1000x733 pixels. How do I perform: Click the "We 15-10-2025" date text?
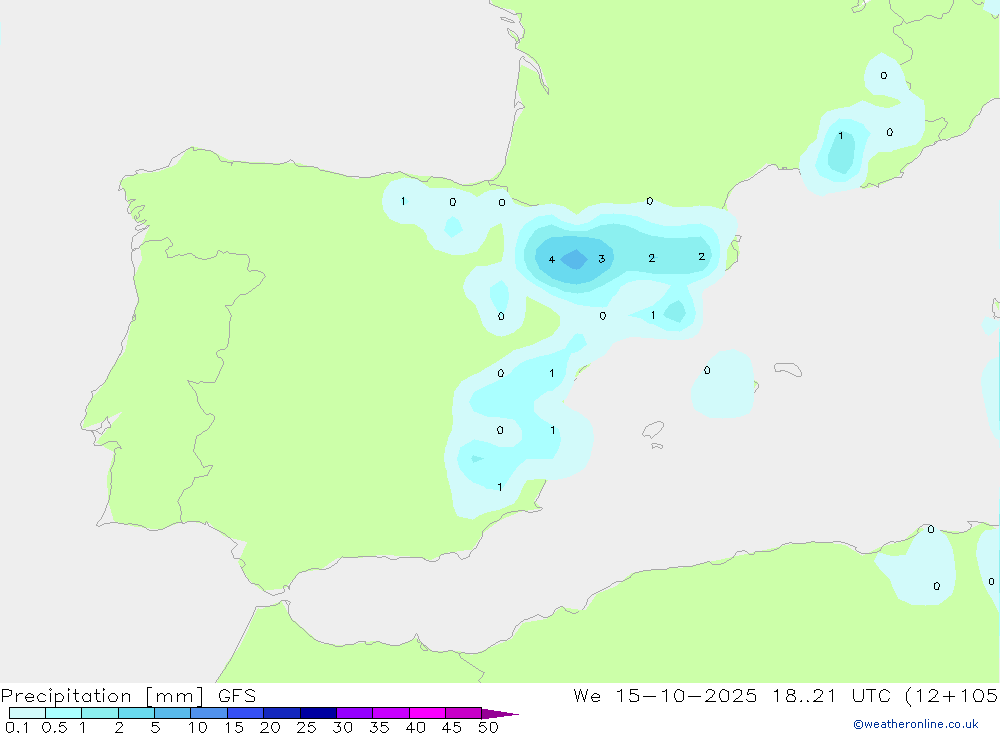665,696
